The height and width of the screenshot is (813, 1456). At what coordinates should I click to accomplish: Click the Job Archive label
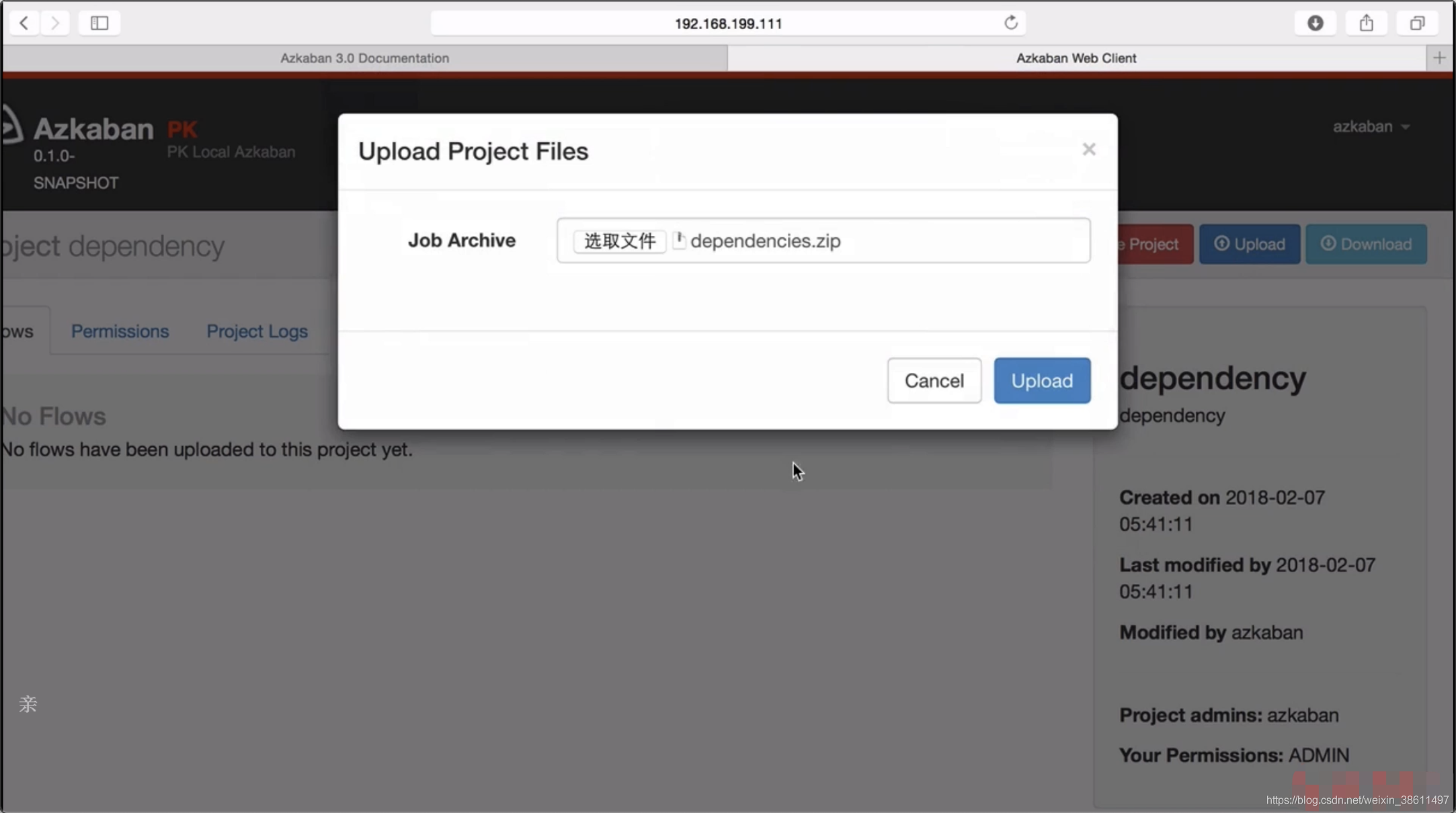[461, 240]
